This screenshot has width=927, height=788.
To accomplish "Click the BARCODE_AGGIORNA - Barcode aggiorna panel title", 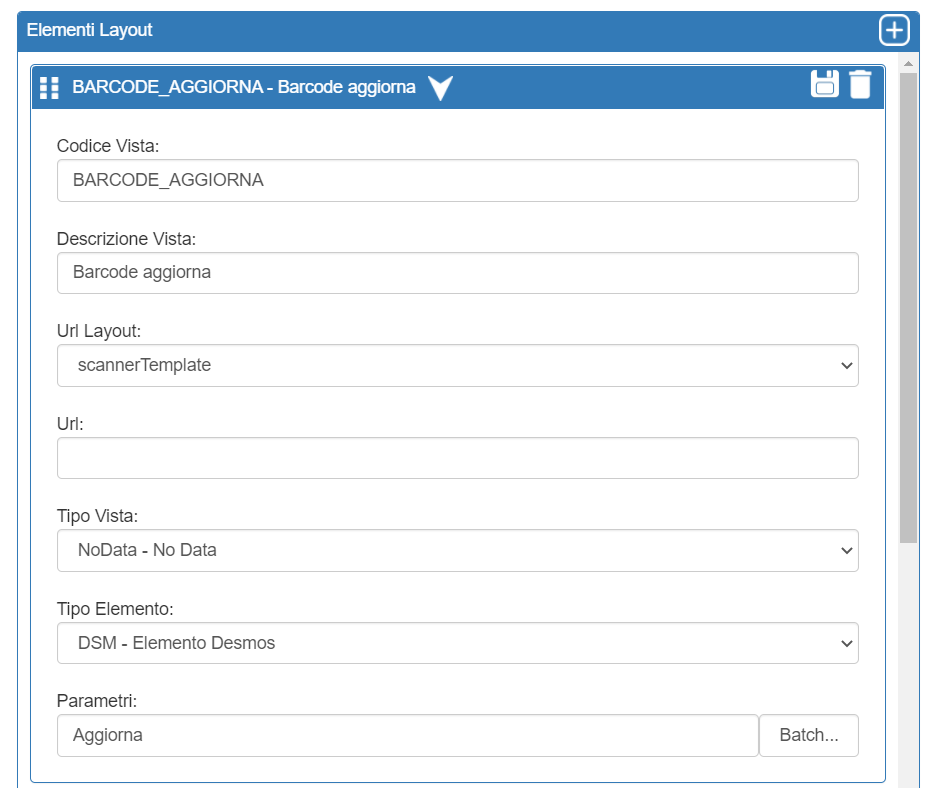I will 244,88.
